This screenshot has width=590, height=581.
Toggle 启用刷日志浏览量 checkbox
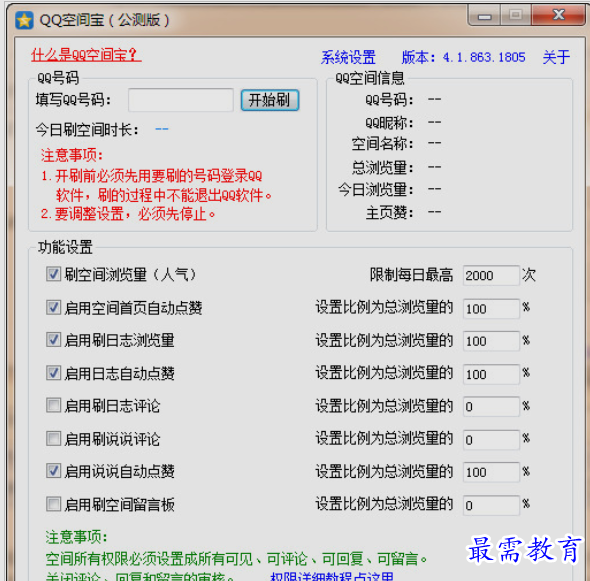click(53, 340)
